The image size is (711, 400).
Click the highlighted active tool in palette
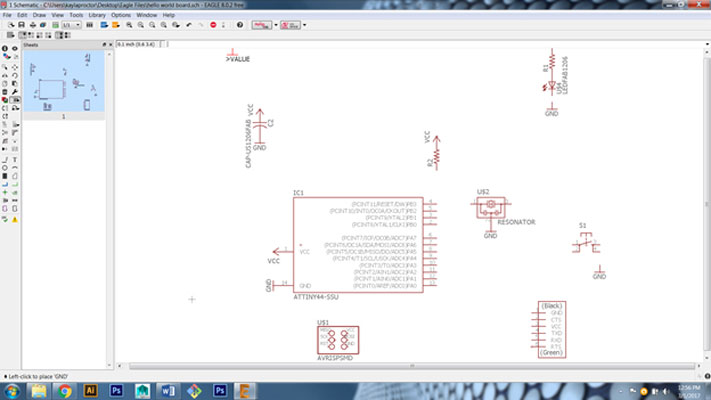coord(15,100)
